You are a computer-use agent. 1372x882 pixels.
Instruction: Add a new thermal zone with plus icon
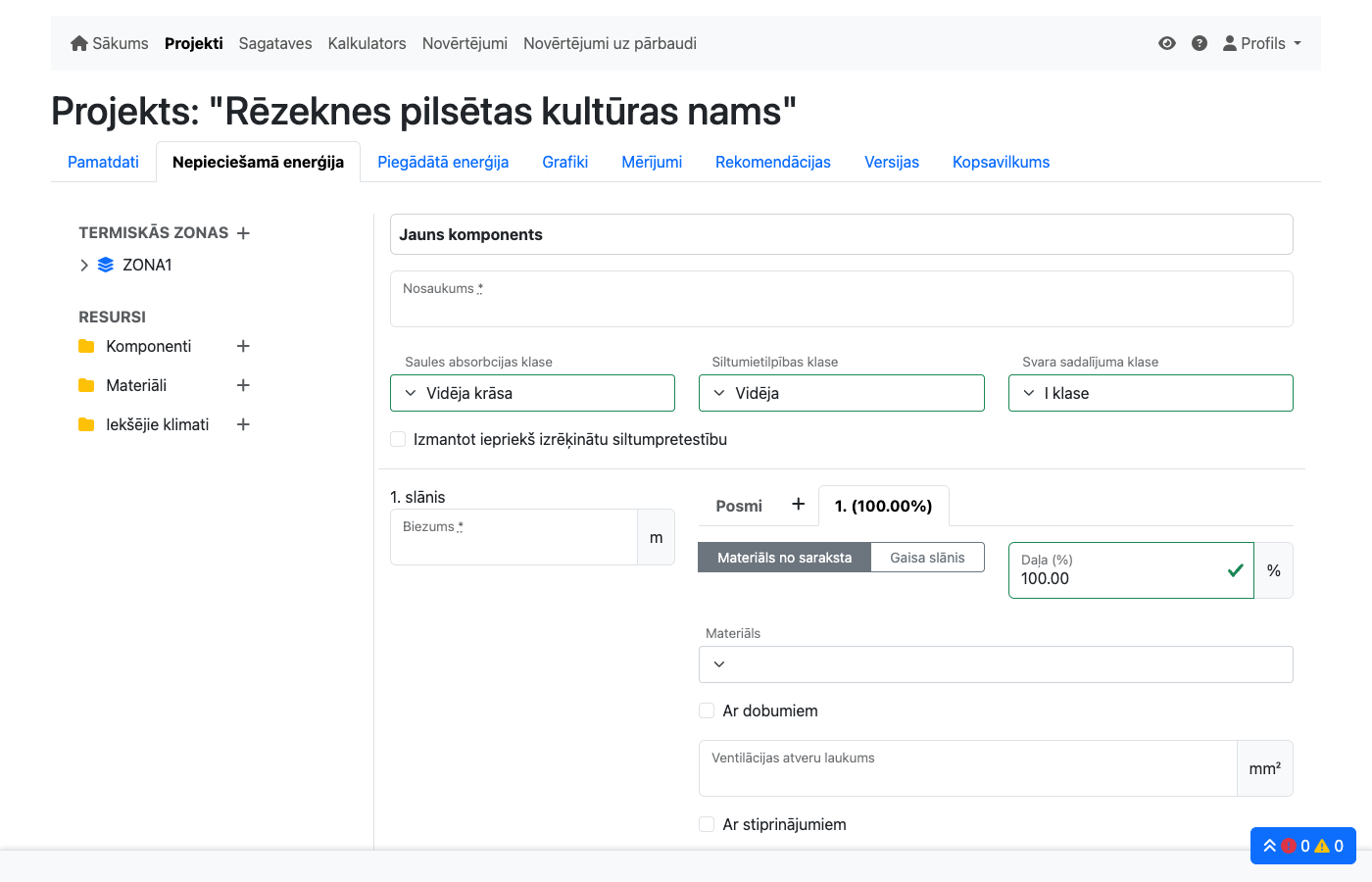click(x=243, y=233)
